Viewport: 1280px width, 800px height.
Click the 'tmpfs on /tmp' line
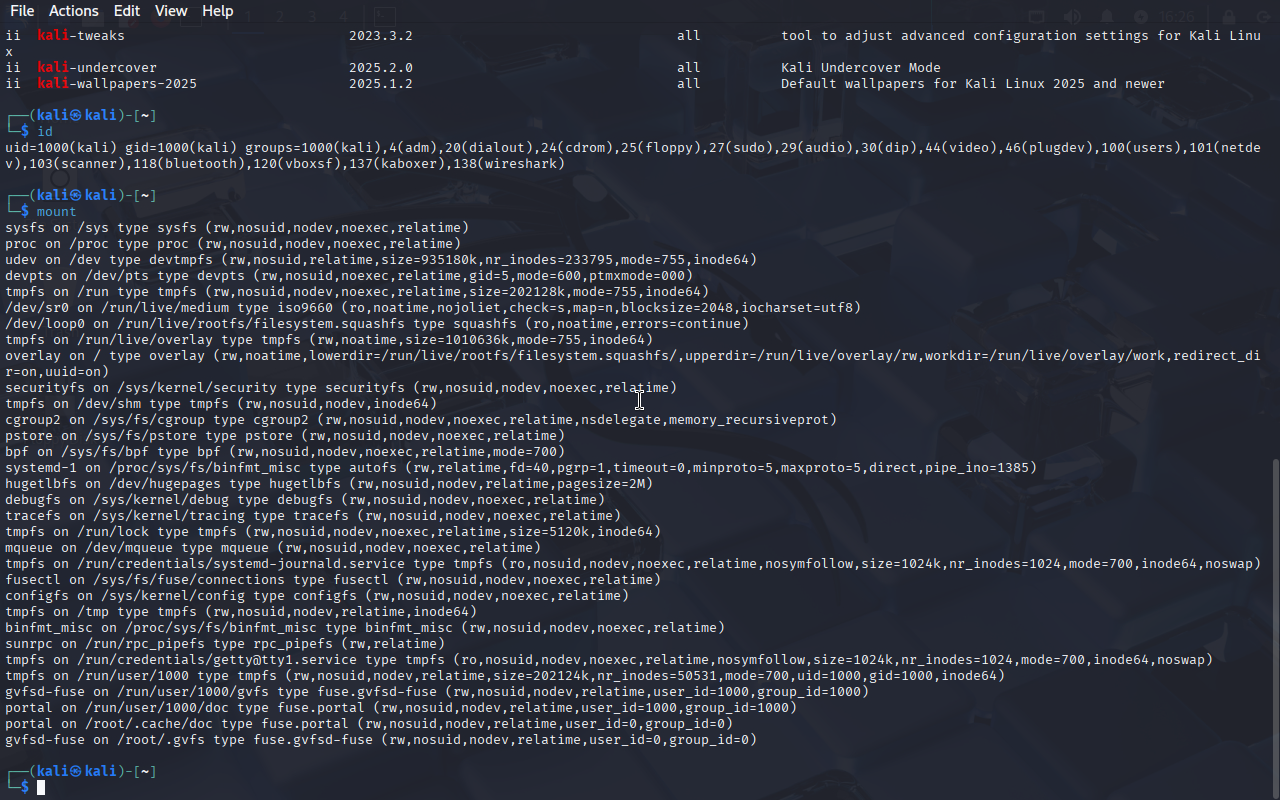(241, 611)
